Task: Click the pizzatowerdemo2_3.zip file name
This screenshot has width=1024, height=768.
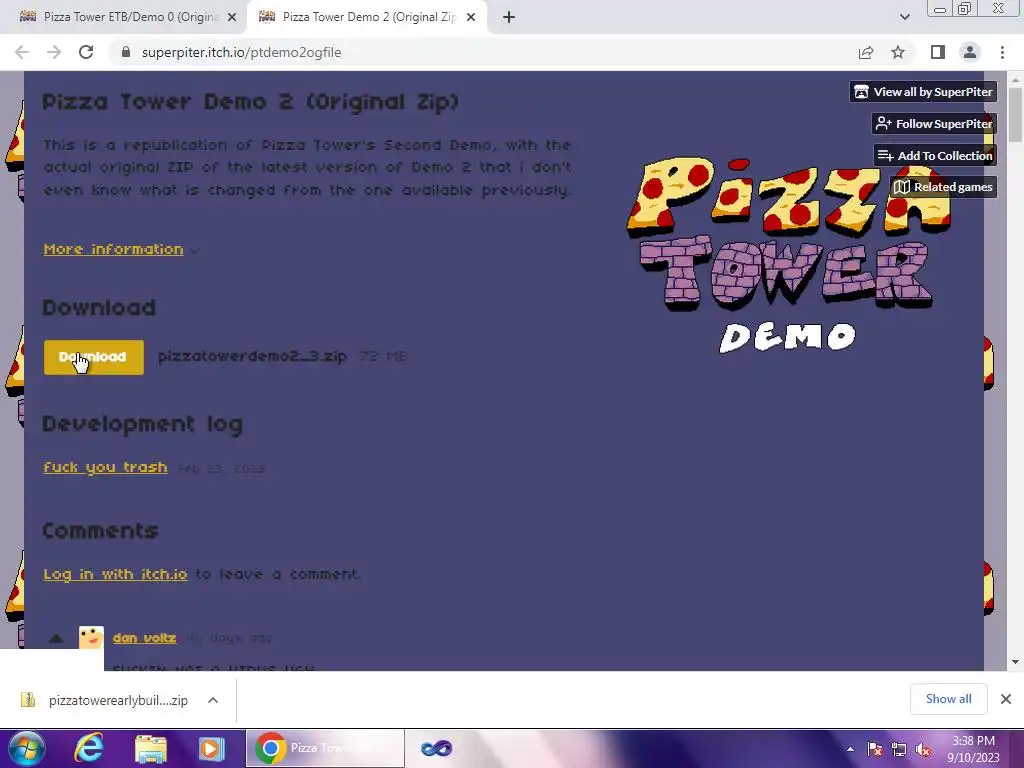Action: point(252,357)
